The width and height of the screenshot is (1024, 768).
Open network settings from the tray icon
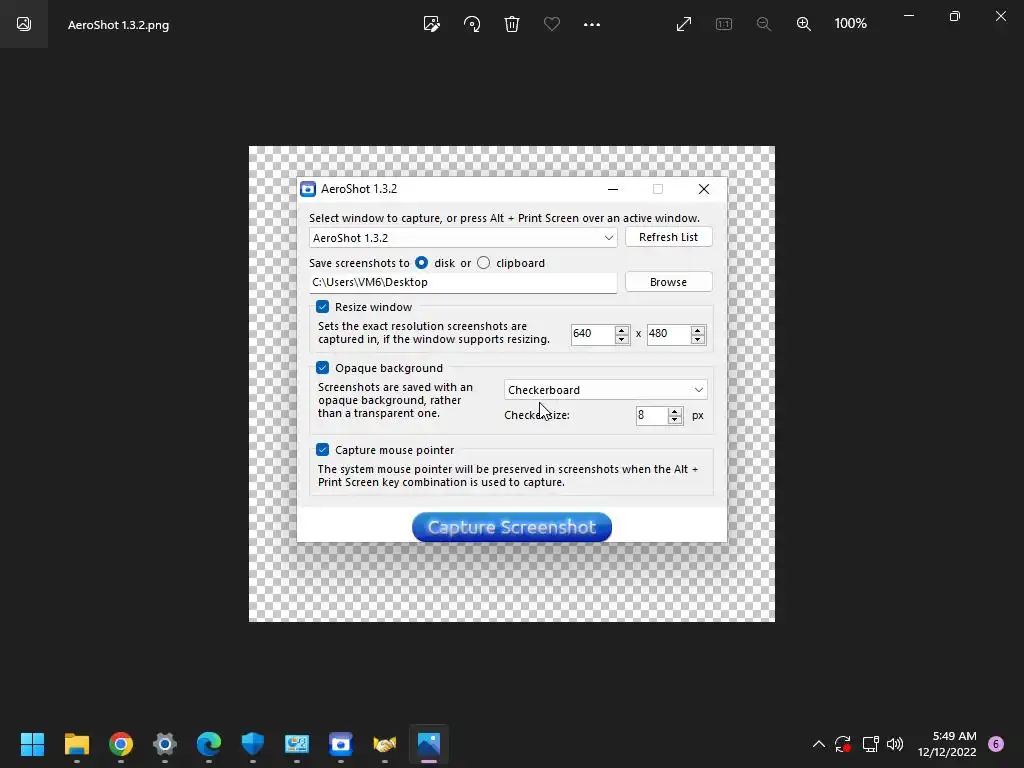click(870, 744)
